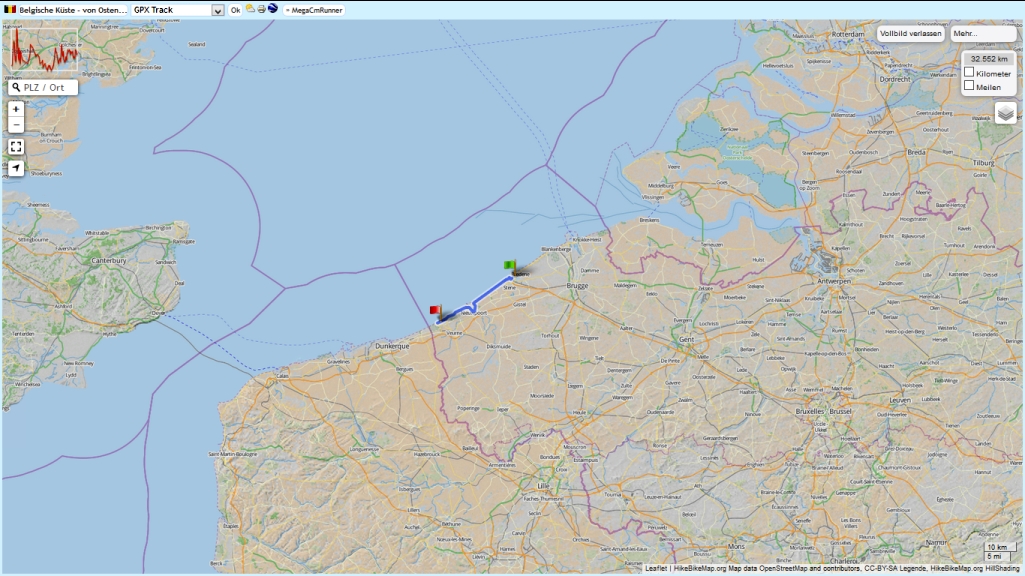This screenshot has height=576, width=1025.
Task: Click the locate-me arrow icon
Action: click(x=16, y=168)
